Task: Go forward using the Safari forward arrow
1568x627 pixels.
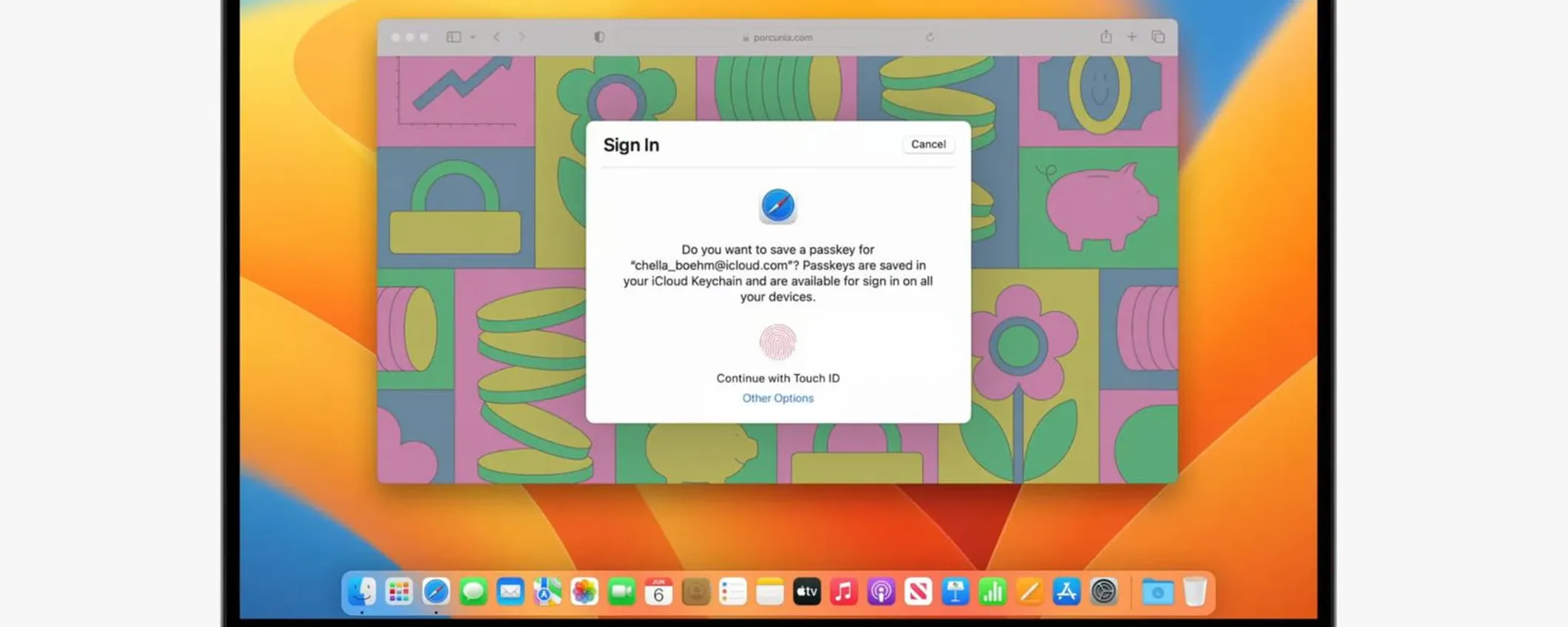Action: tap(521, 37)
